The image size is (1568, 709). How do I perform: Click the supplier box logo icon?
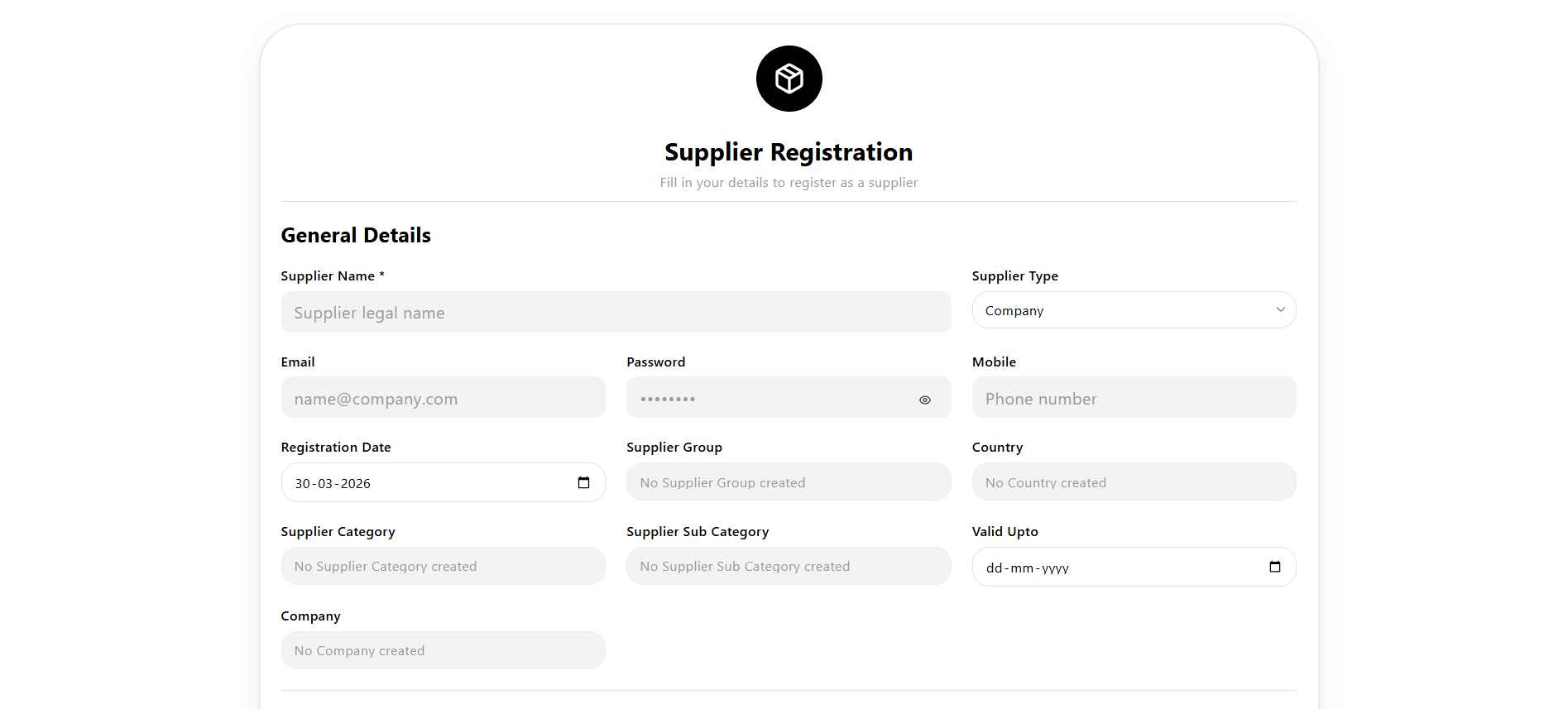tap(789, 79)
